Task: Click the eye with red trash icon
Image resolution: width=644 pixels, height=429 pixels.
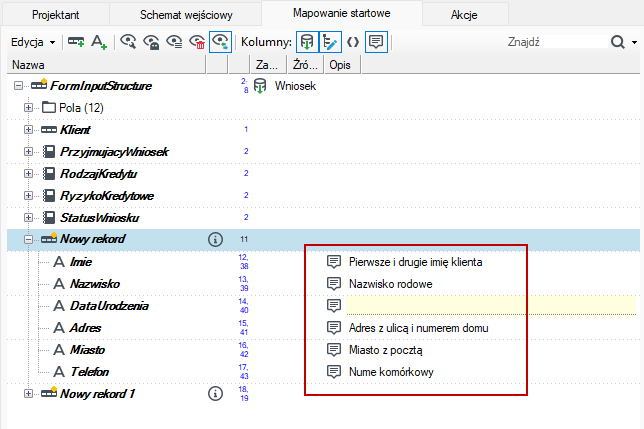Action: (197, 42)
